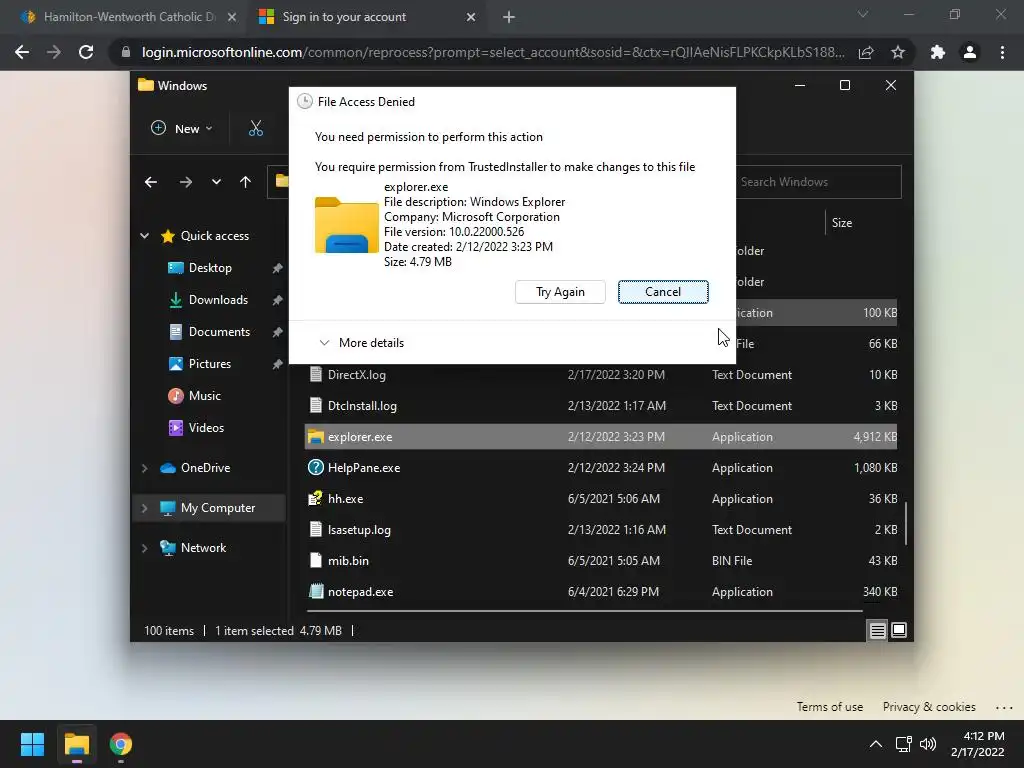Click the Cut scissors icon in Explorer toolbar
Image resolution: width=1024 pixels, height=768 pixels.
coord(255,128)
